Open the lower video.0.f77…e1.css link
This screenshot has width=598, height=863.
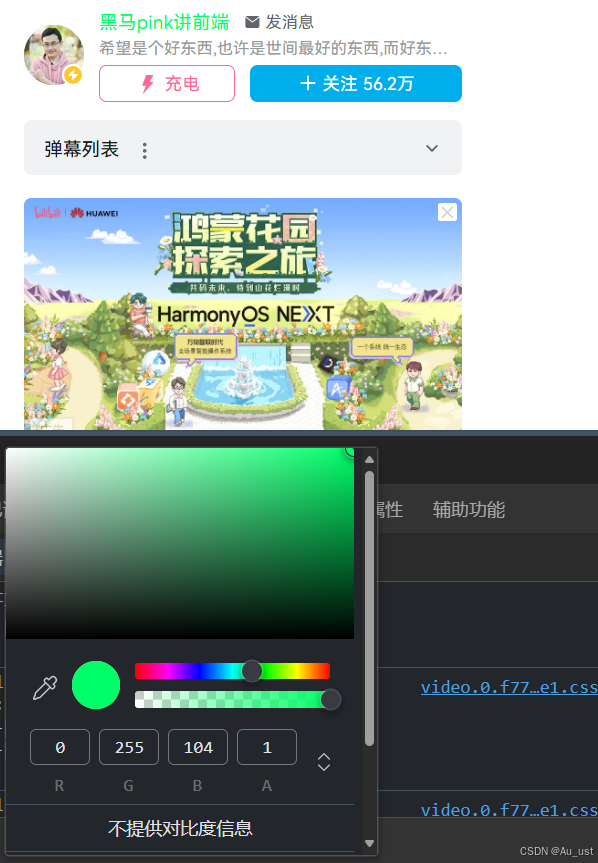click(x=509, y=810)
